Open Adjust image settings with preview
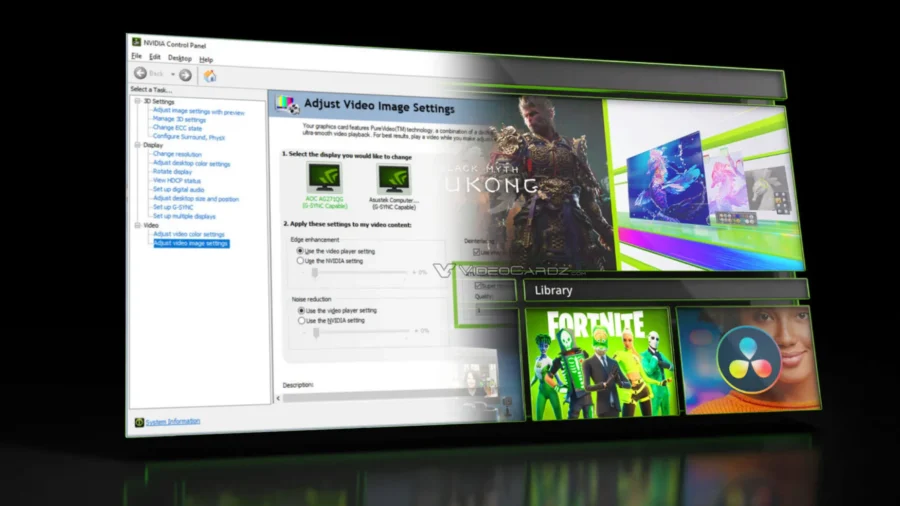The height and width of the screenshot is (506, 900). pyautogui.click(x=199, y=112)
